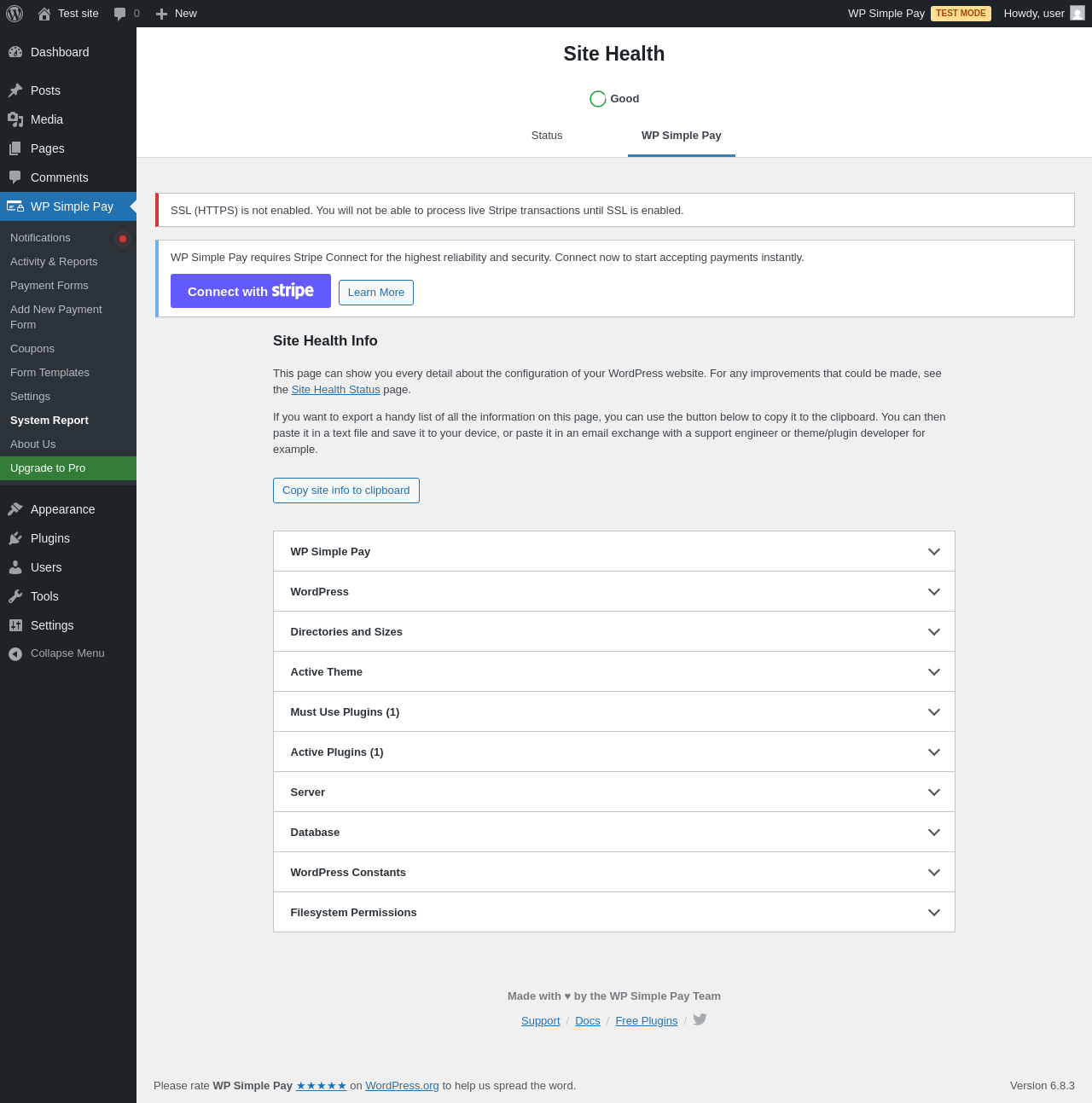This screenshot has width=1092, height=1103.
Task: Expand the WordPress info section
Action: [x=614, y=591]
